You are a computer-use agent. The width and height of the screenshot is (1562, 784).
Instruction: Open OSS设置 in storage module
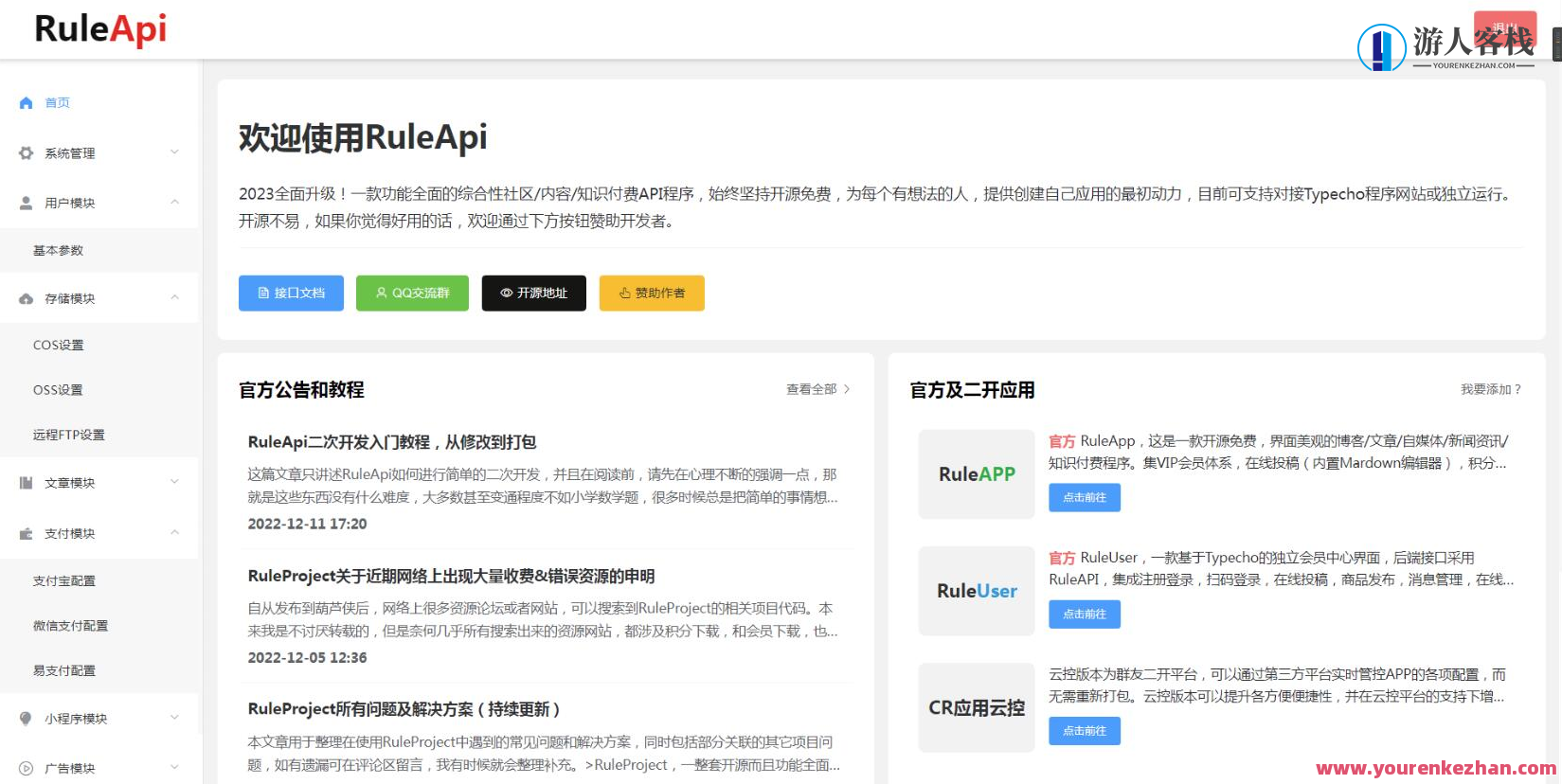tap(99, 389)
